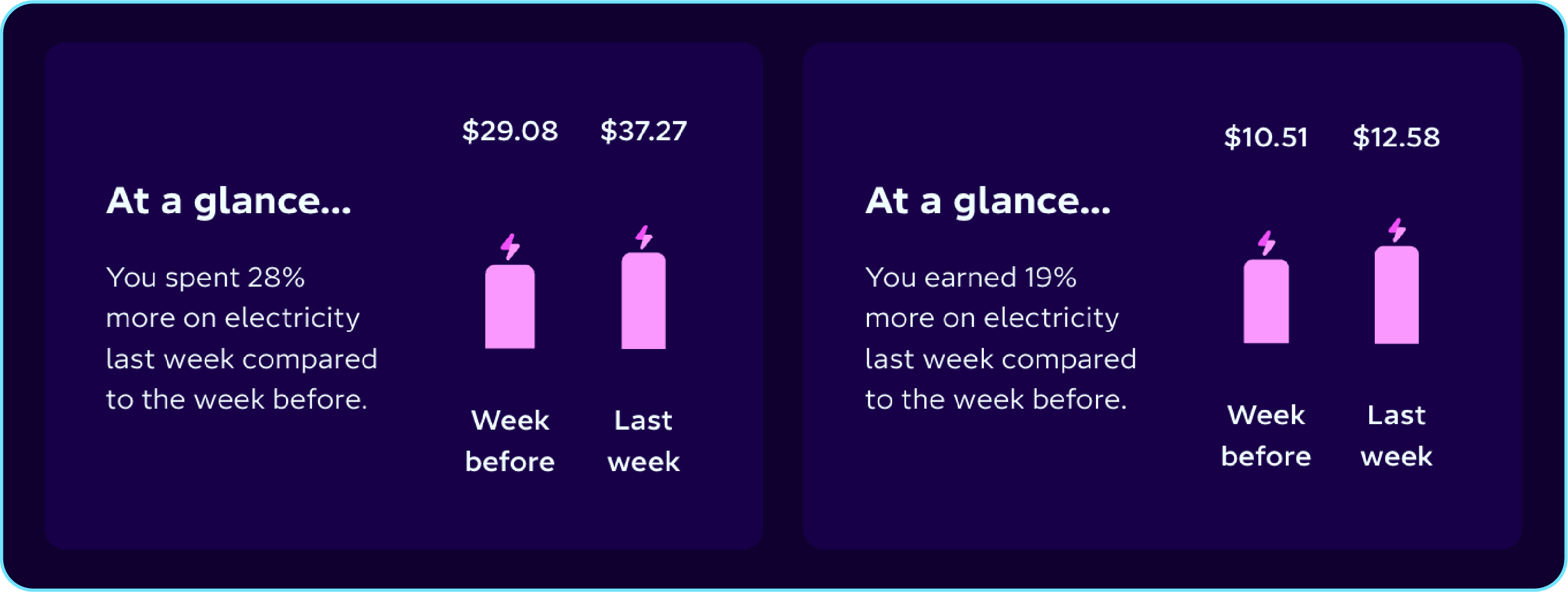Click lightning bolt above $29.08 week-before bar
Screen dimensions: 1568x592
(510, 247)
